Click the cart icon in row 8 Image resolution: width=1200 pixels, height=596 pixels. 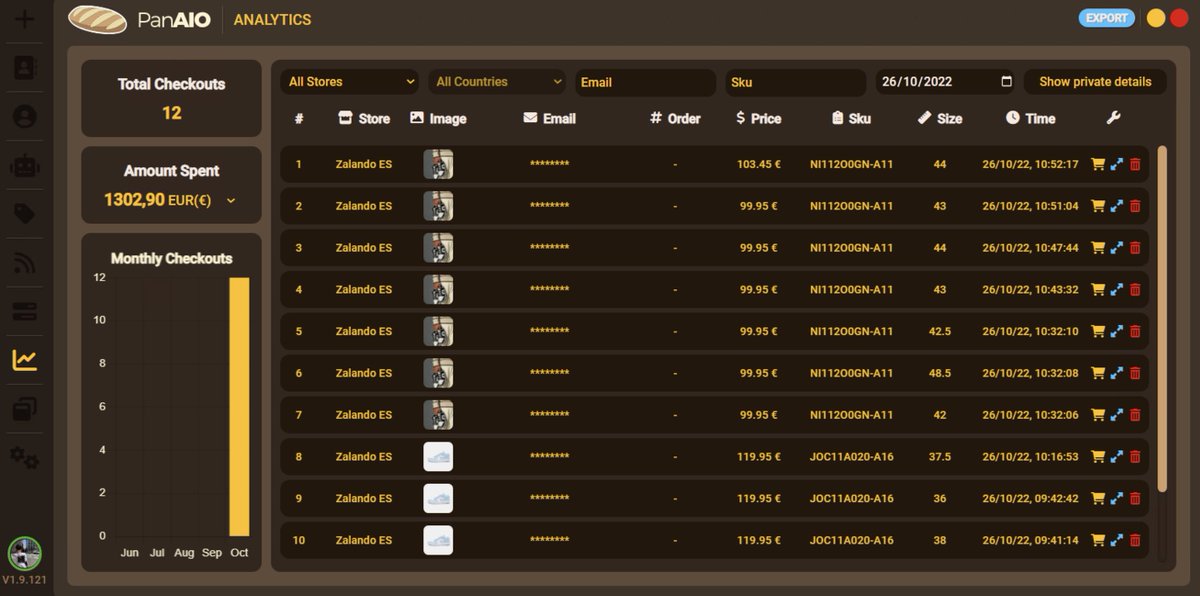pos(1098,457)
